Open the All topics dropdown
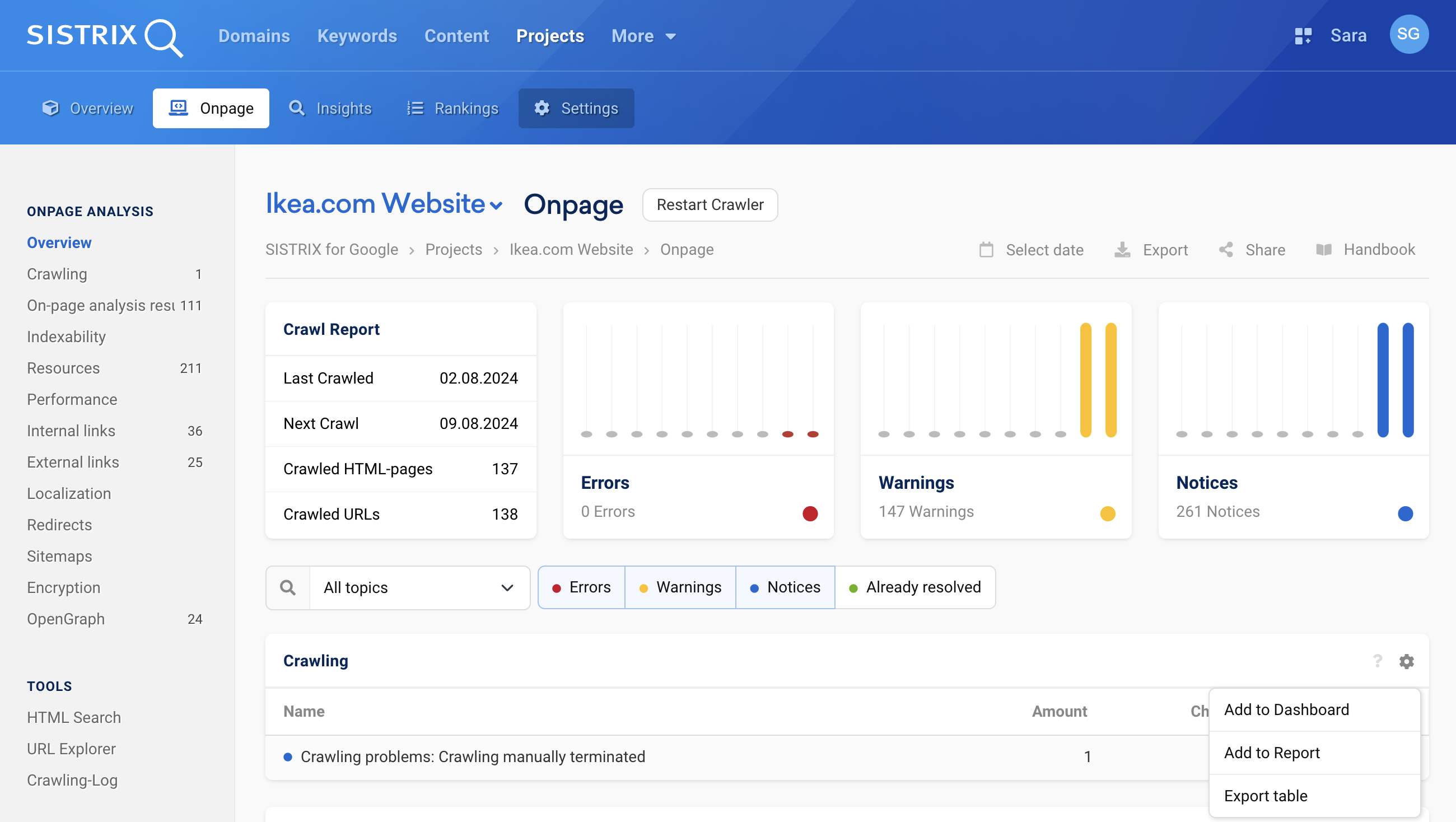Image resolution: width=1456 pixels, height=822 pixels. coord(419,587)
